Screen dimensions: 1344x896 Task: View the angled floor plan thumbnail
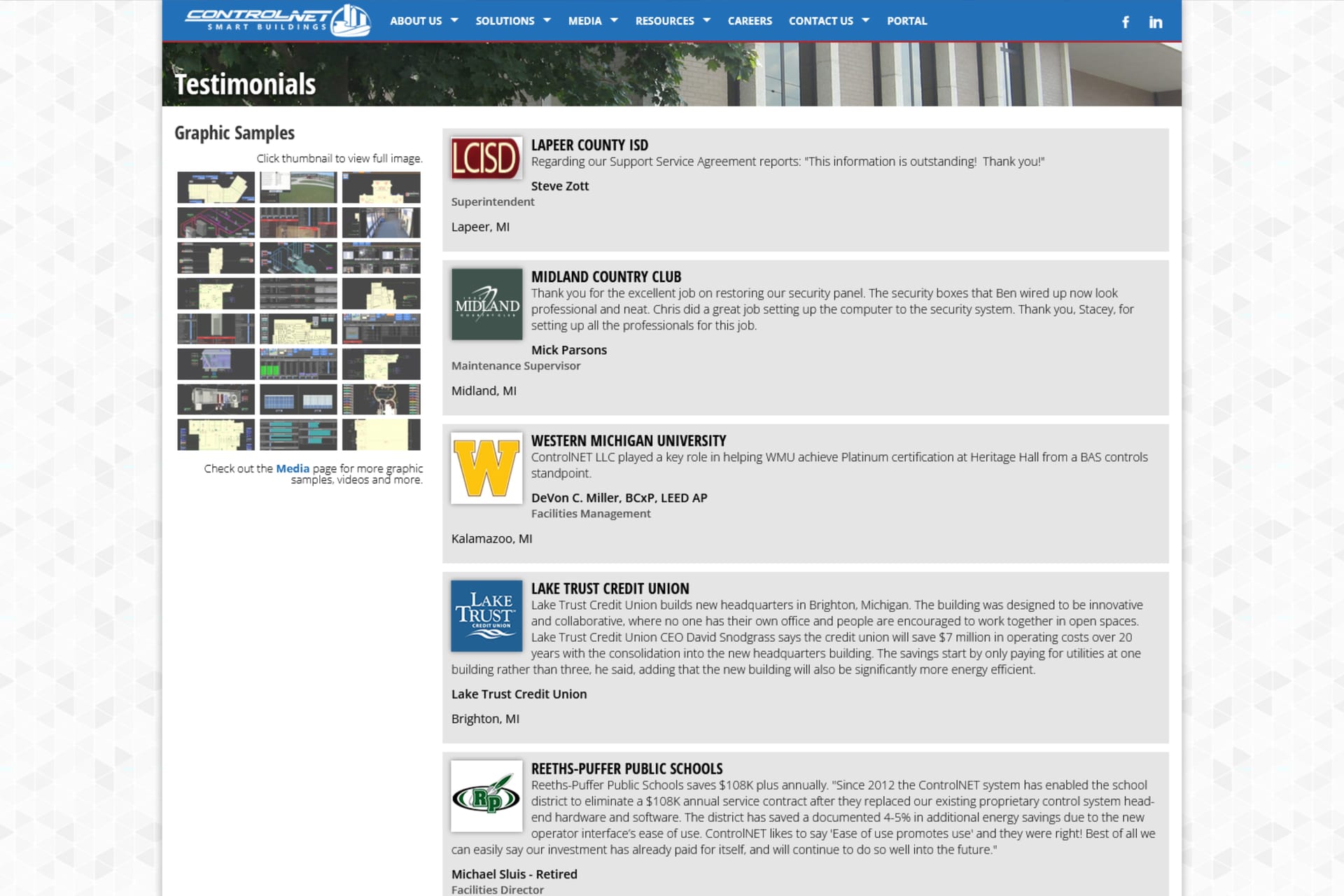point(216,188)
